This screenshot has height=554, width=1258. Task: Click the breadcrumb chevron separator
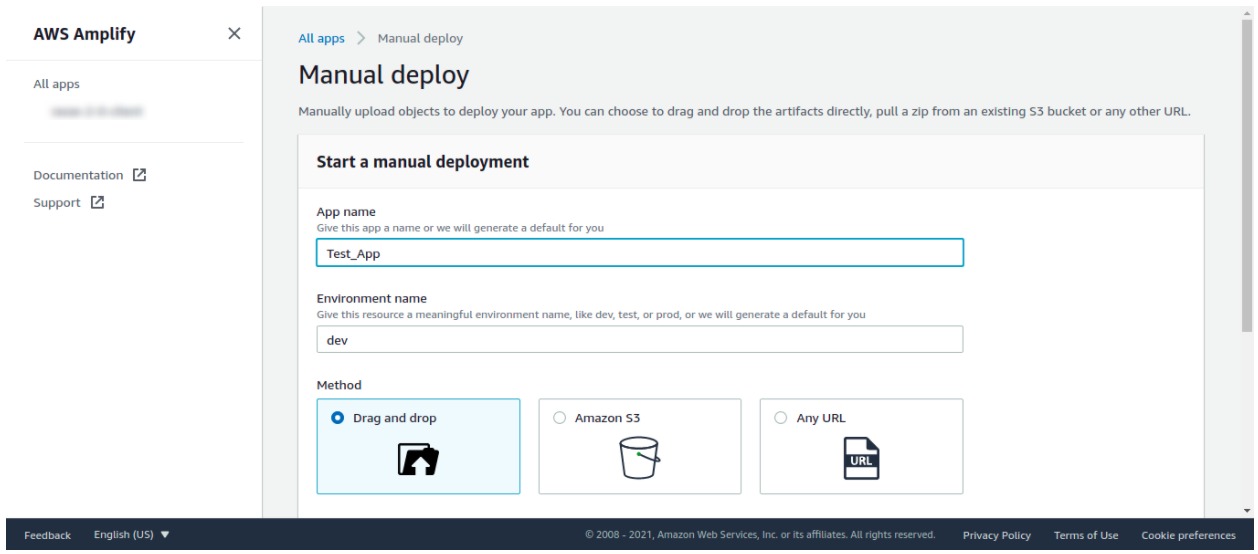pyautogui.click(x=361, y=38)
